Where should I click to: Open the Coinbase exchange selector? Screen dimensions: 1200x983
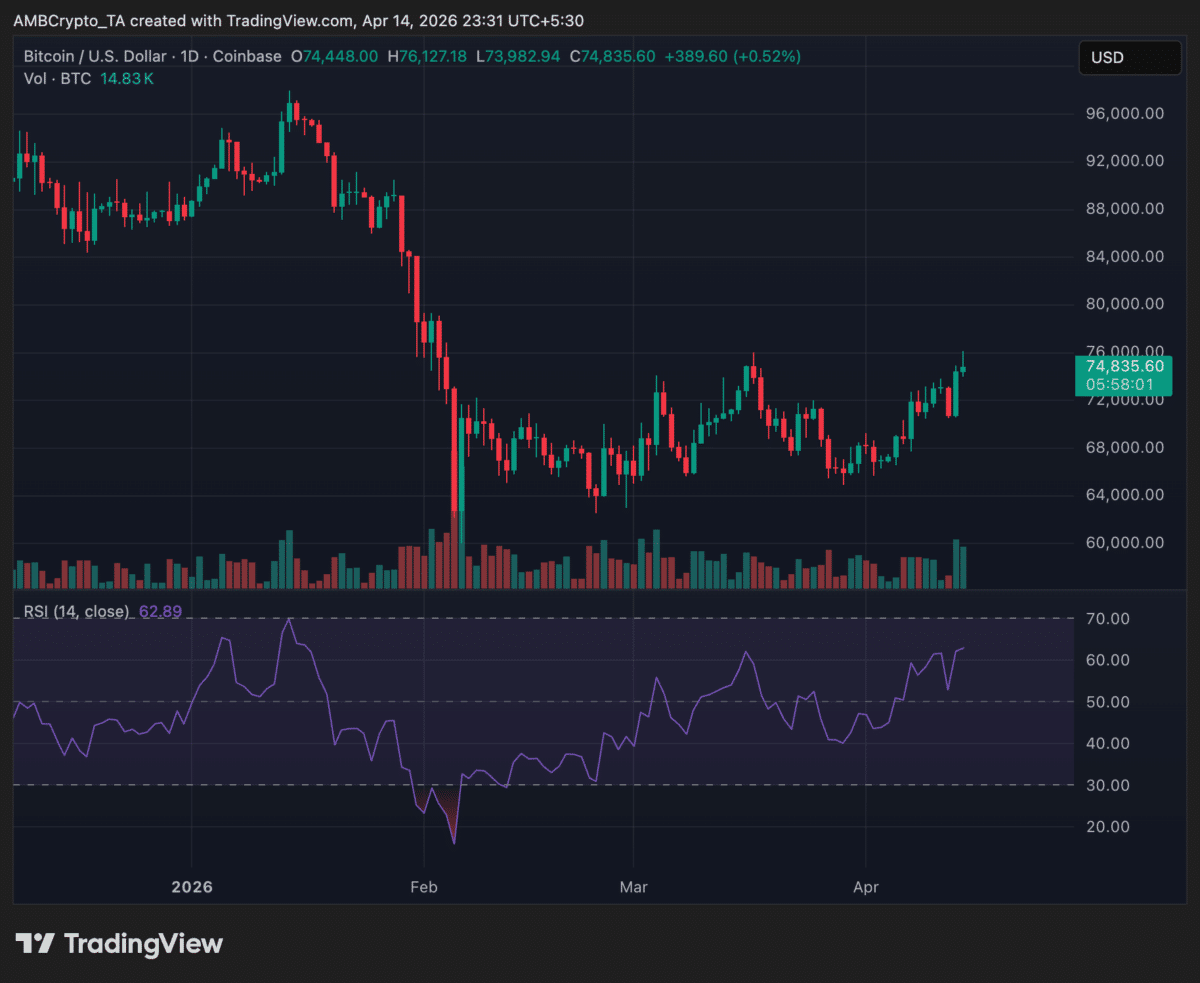tap(246, 57)
